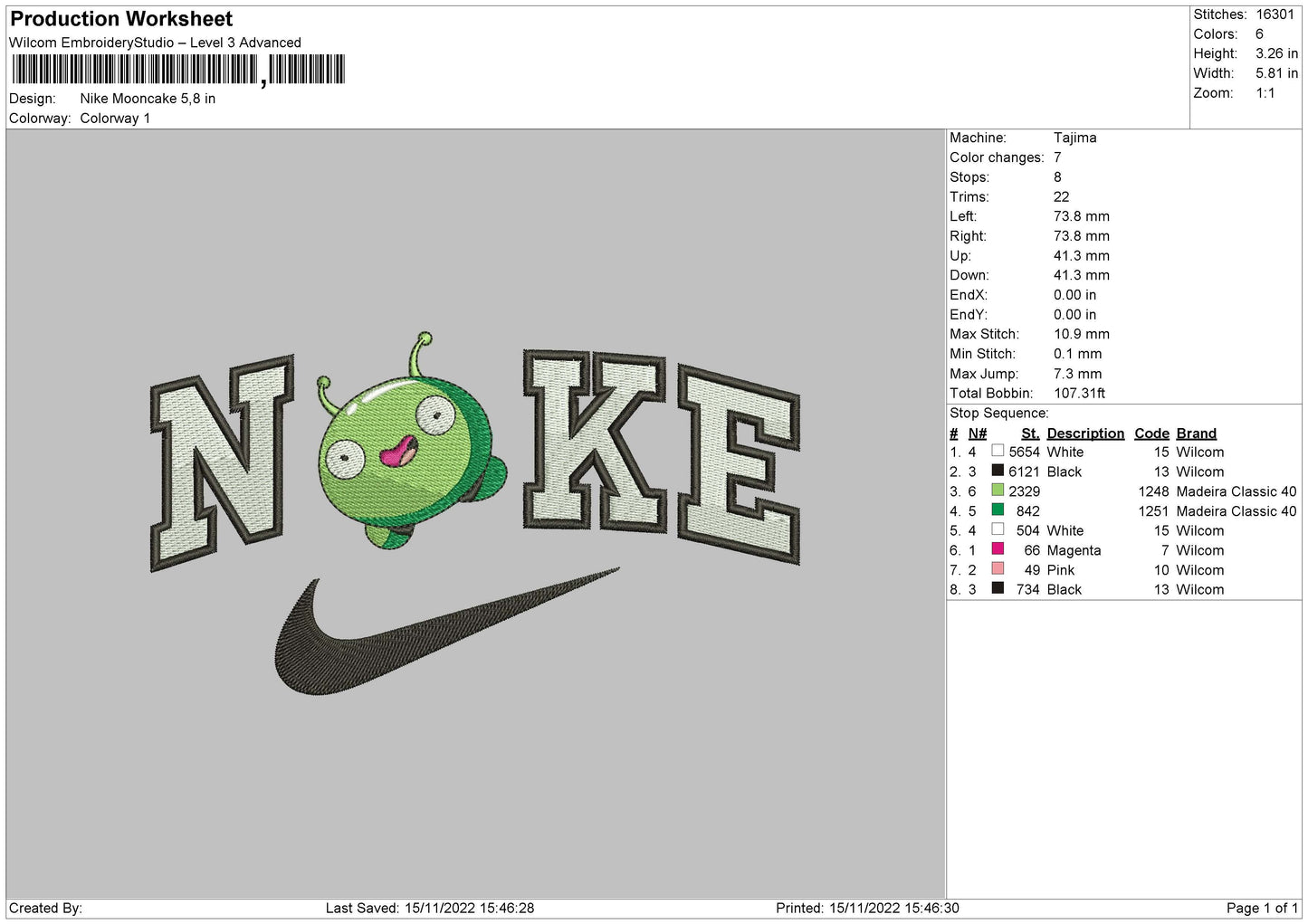Screen dimensions: 1308x924
Task: Pick the Pink color swatch
Action: click(998, 568)
